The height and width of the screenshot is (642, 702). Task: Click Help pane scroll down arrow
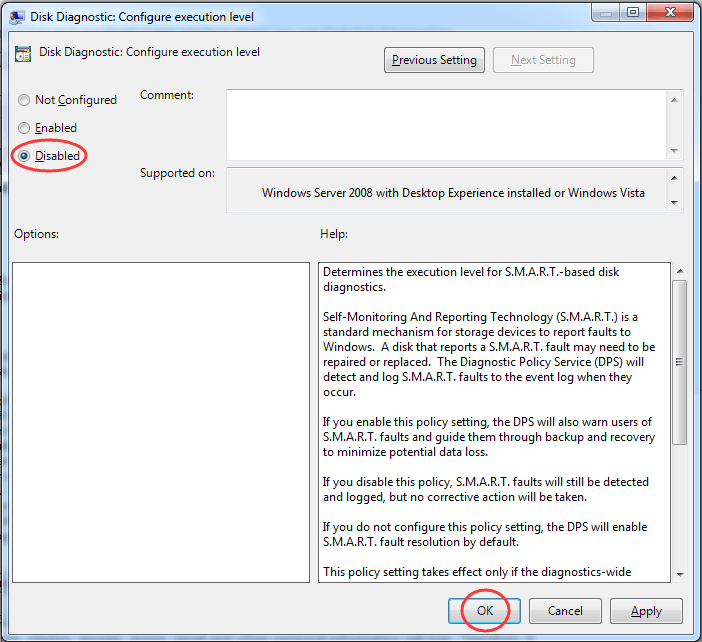coord(680,574)
